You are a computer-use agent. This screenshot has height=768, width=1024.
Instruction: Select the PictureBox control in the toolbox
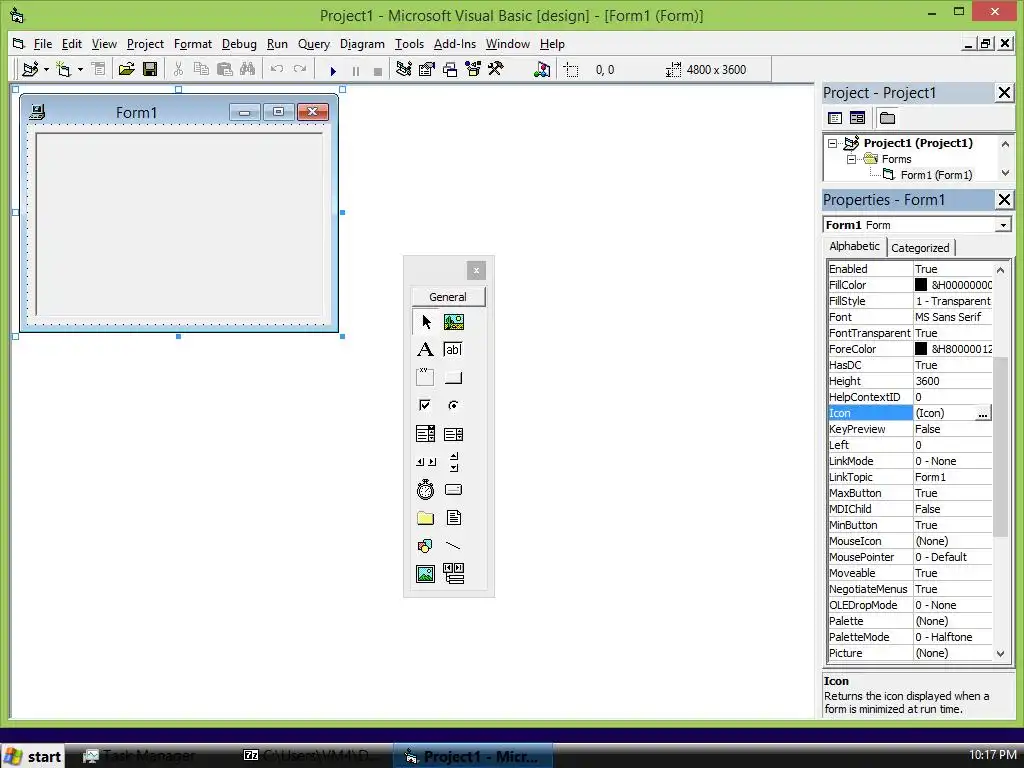[454, 322]
